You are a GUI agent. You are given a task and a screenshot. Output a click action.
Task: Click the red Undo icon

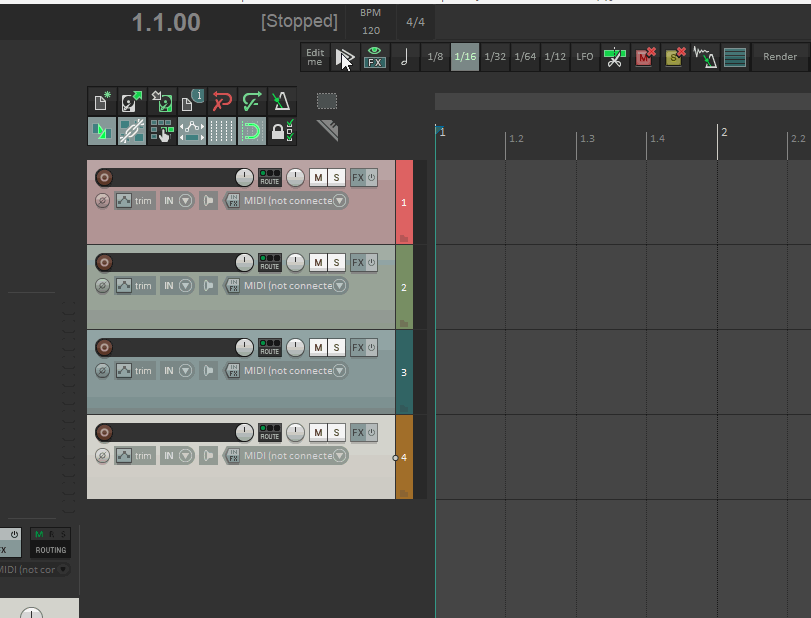point(222,102)
